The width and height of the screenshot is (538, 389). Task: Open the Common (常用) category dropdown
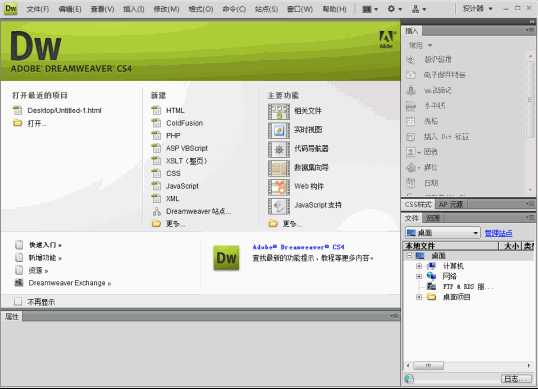420,45
